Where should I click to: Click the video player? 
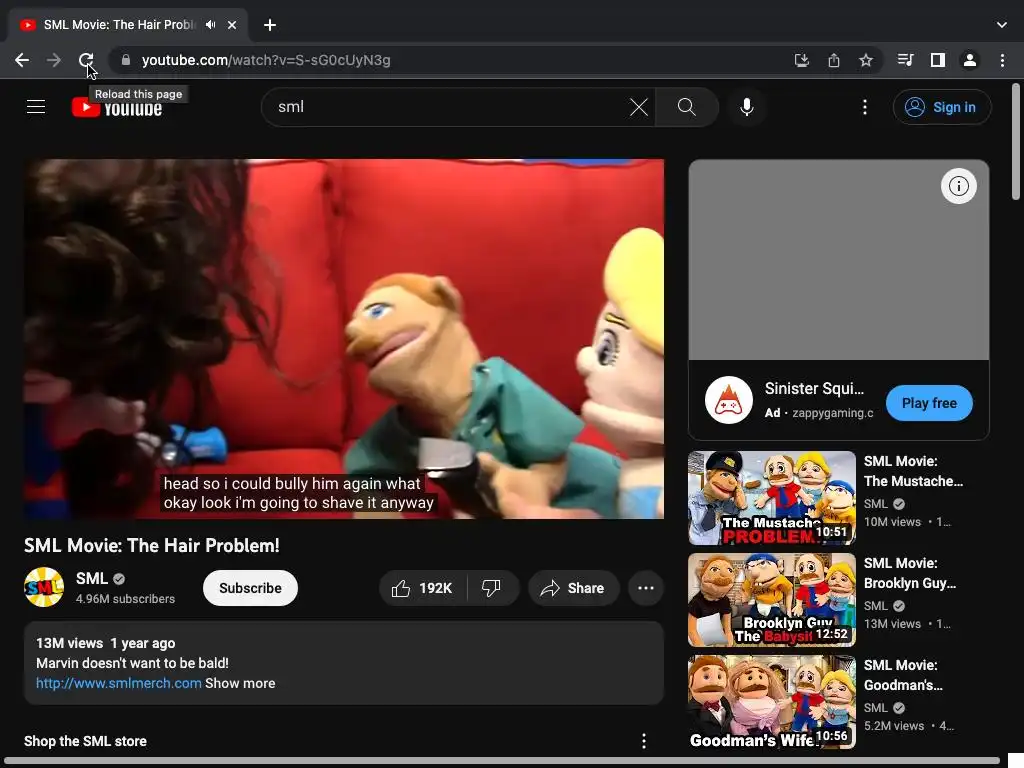344,339
